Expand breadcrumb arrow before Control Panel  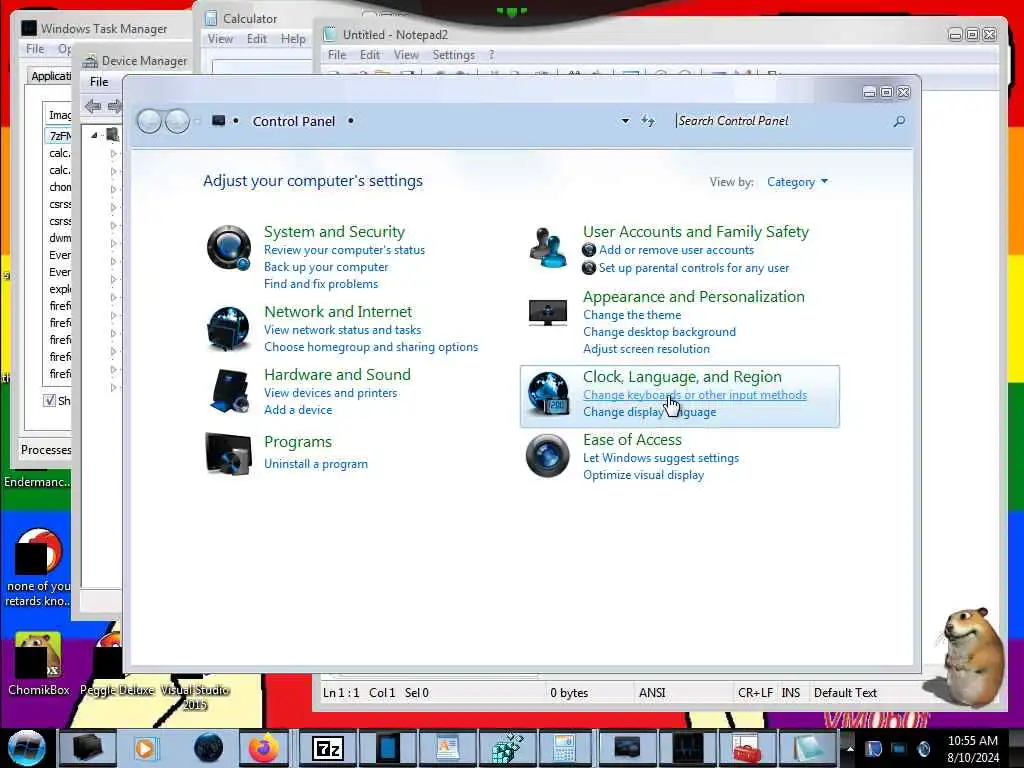[236, 121]
